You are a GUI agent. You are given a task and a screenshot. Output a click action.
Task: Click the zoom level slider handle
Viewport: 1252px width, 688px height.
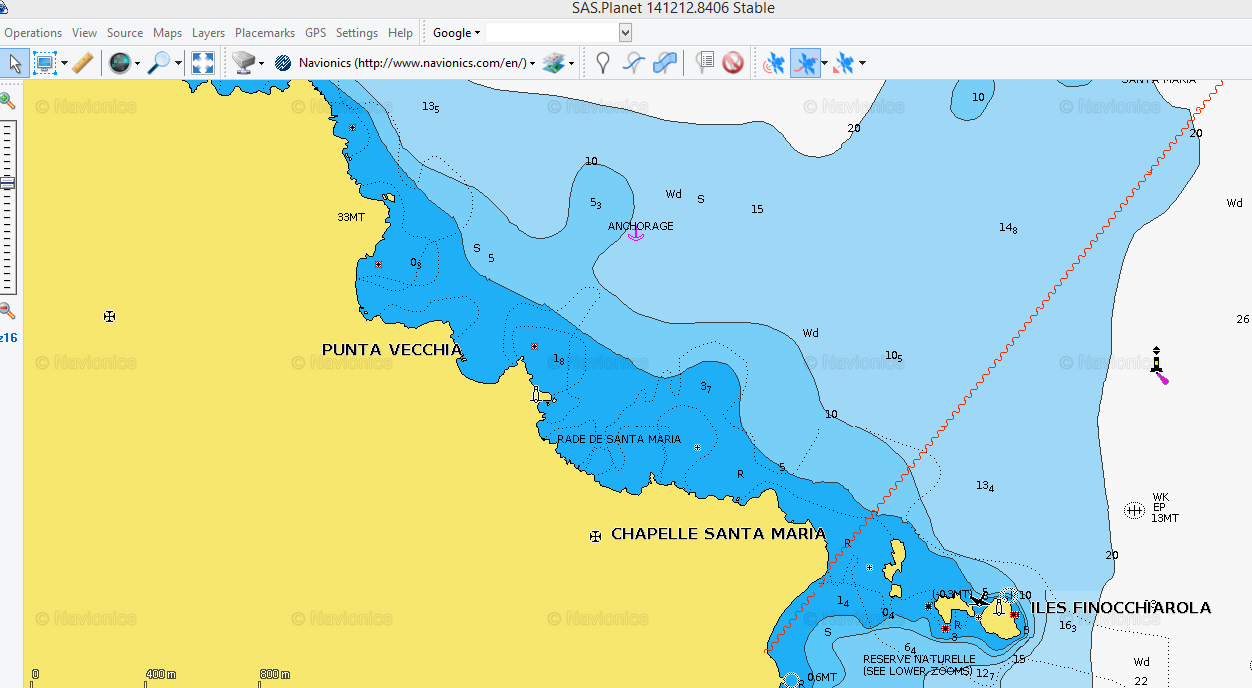(x=7, y=182)
